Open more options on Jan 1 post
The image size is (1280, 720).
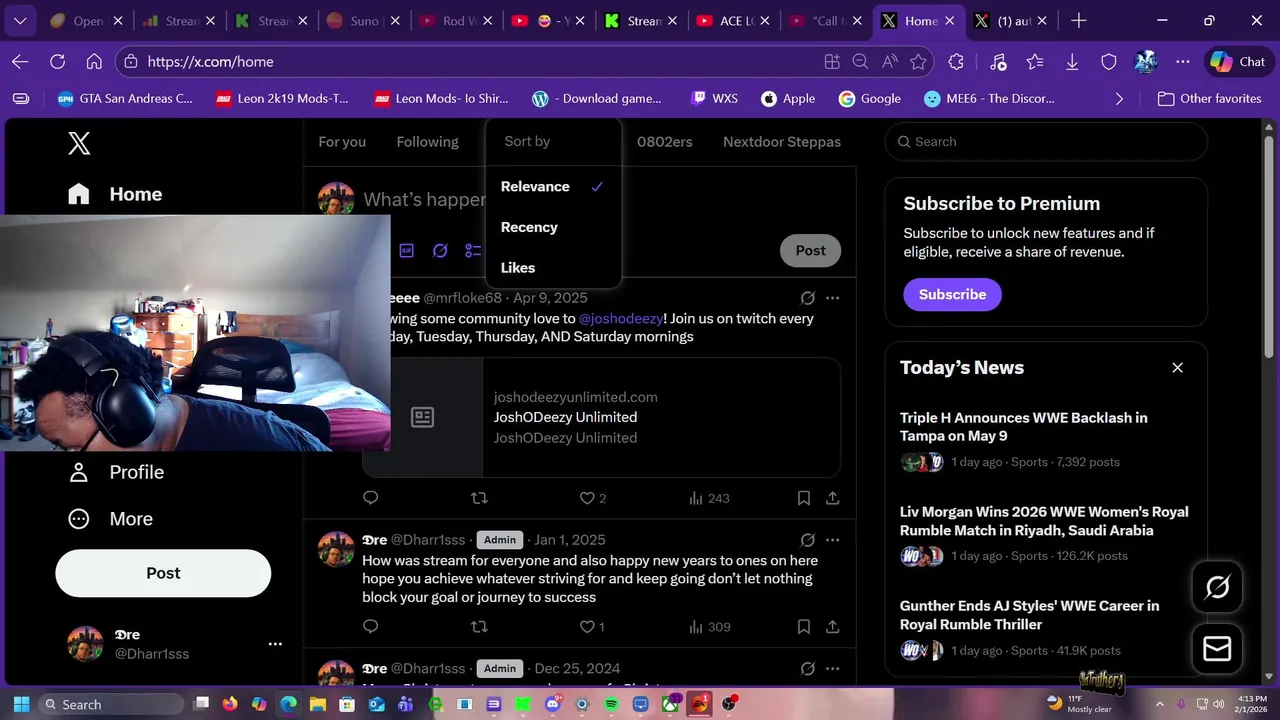pyautogui.click(x=832, y=540)
